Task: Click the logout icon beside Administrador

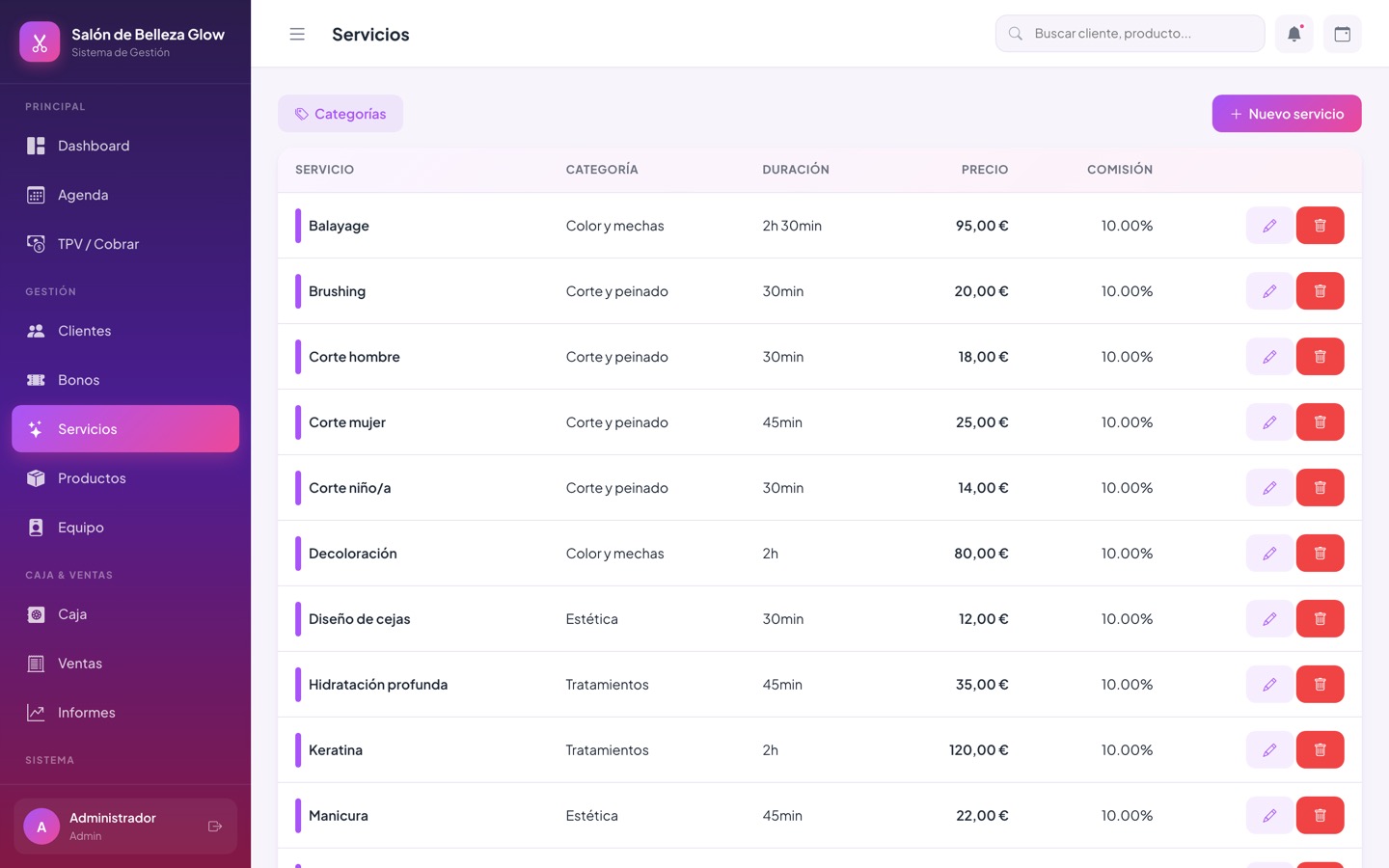Action: coord(215,827)
